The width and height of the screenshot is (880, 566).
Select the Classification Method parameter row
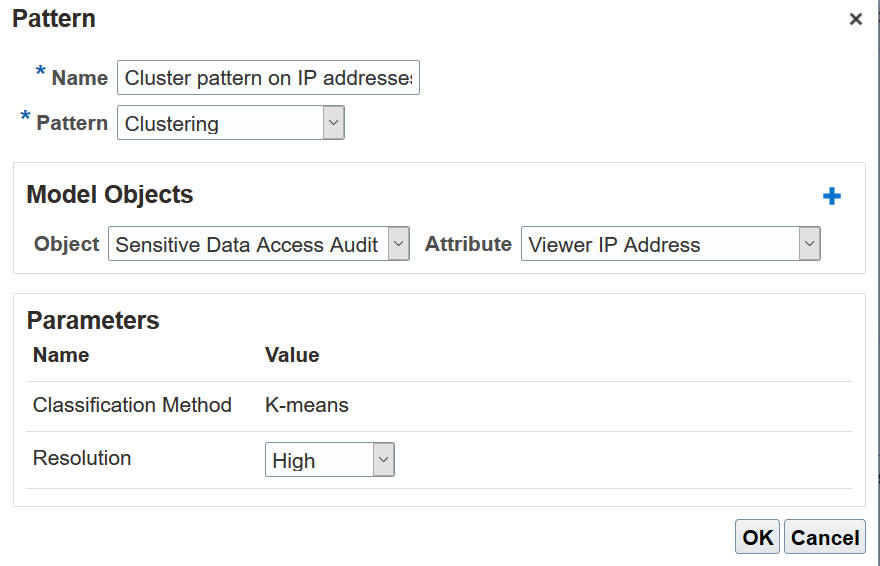click(132, 405)
